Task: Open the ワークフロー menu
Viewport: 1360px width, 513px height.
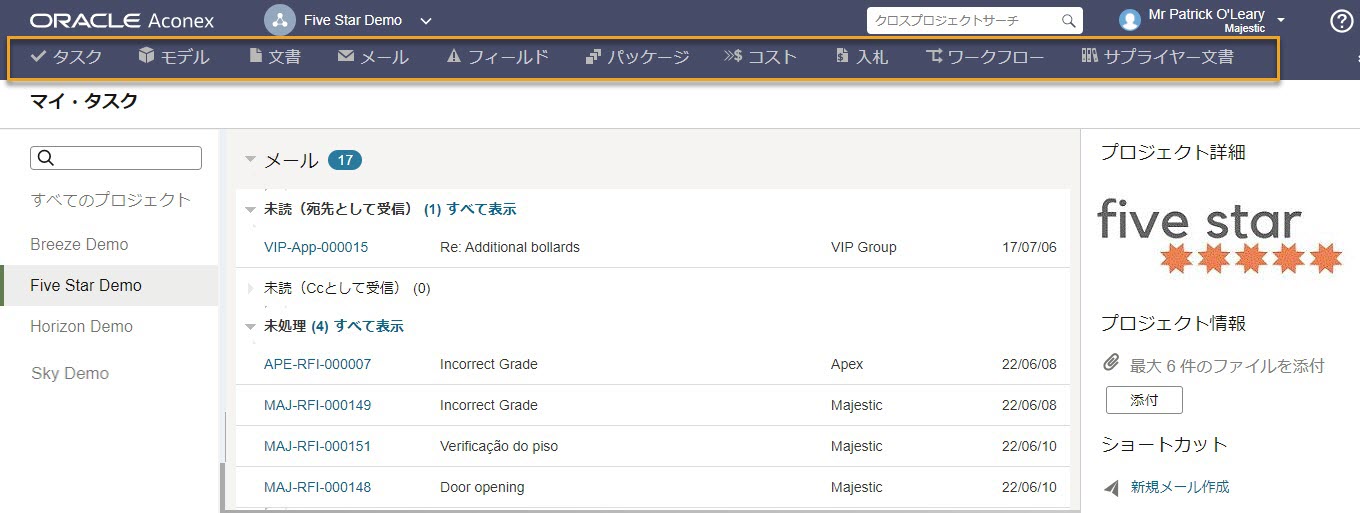Action: coord(985,57)
